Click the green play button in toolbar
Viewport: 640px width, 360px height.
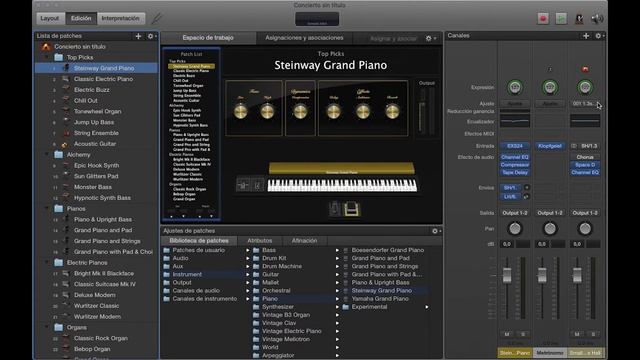click(x=561, y=19)
